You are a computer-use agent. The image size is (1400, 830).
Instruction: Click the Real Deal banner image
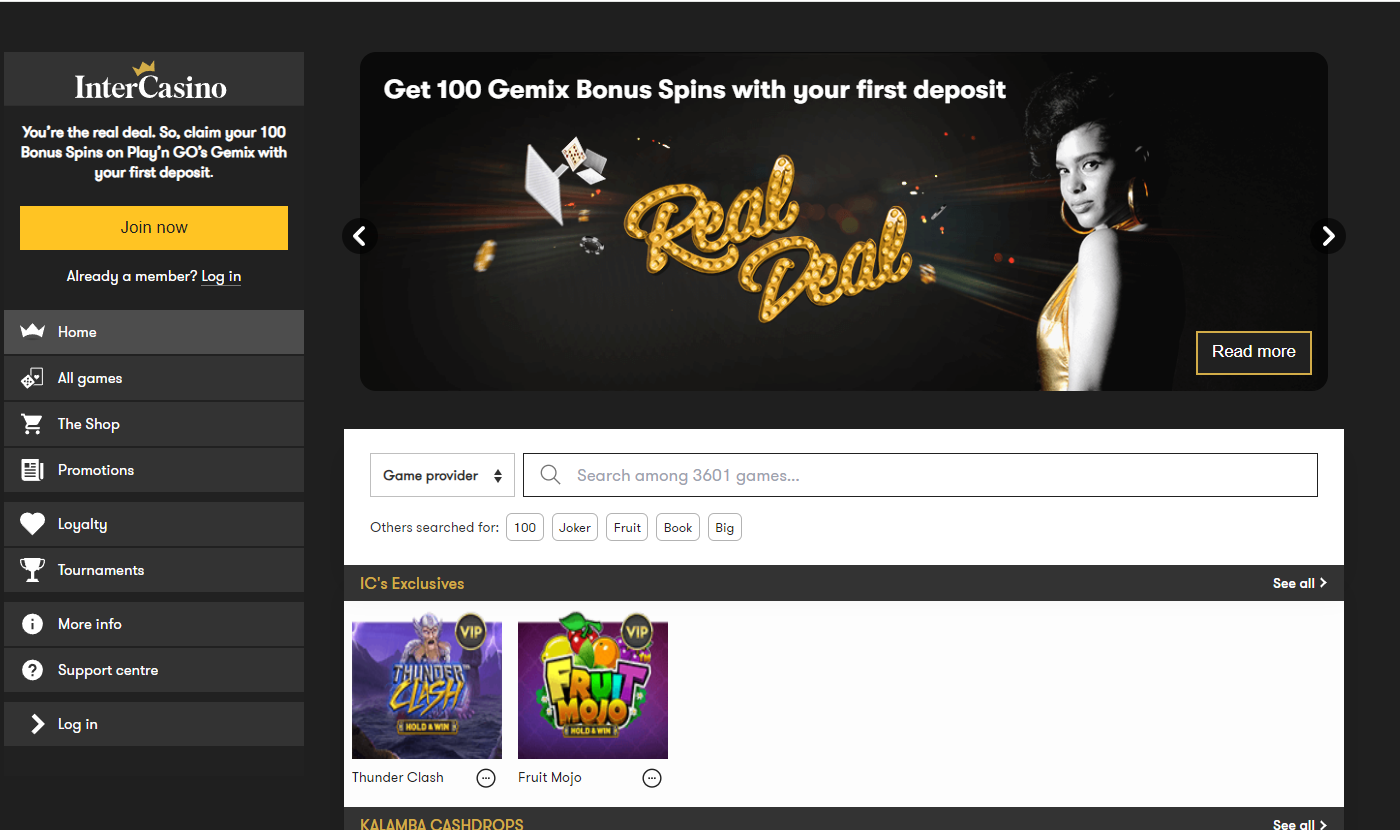[844, 222]
